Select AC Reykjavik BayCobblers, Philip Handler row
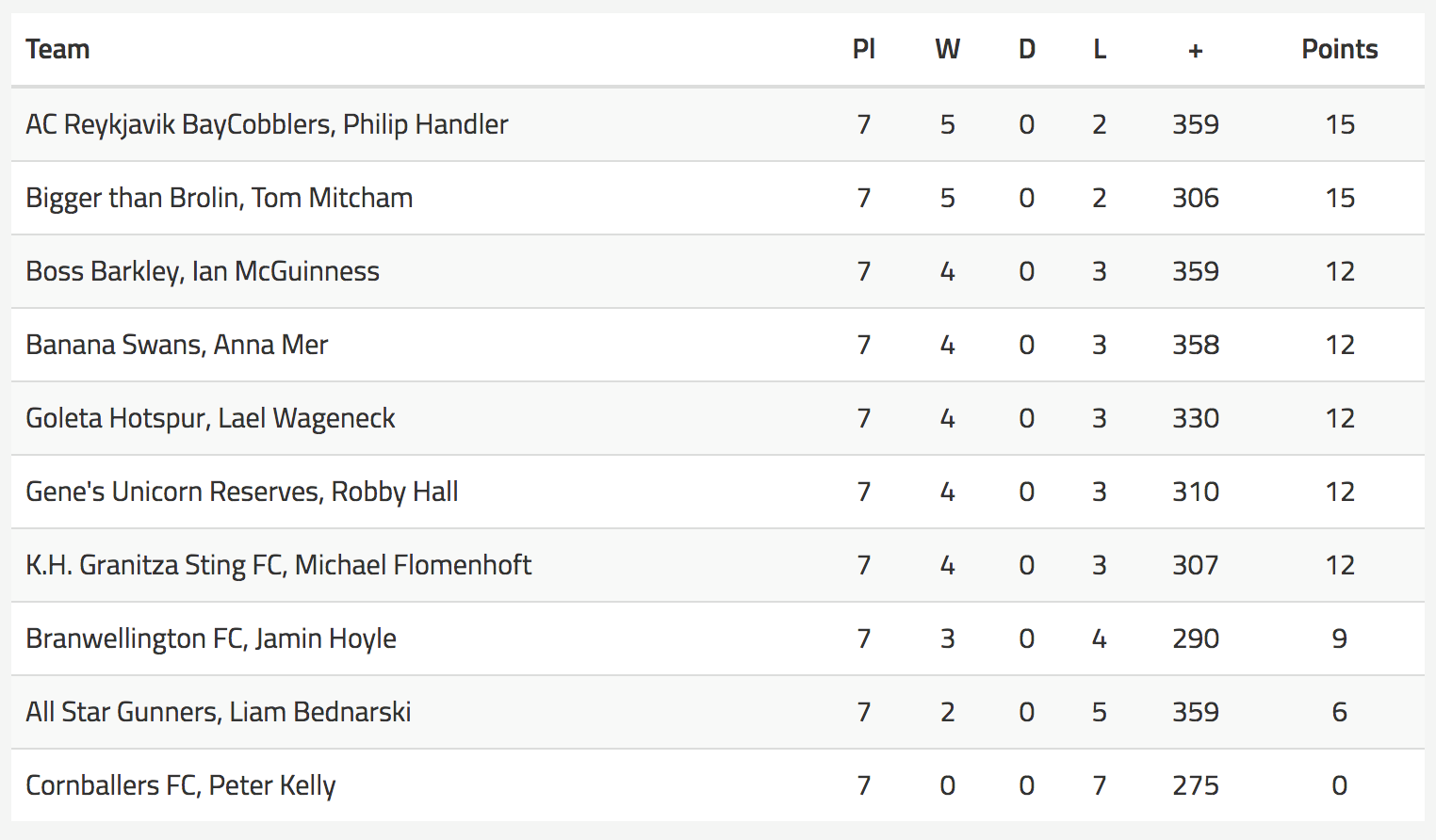This screenshot has height=840, width=1436. [718, 124]
